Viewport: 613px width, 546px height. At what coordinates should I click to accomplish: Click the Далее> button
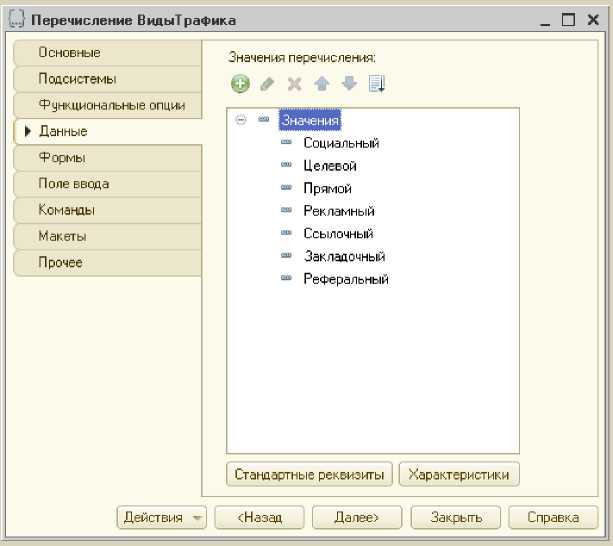click(356, 517)
